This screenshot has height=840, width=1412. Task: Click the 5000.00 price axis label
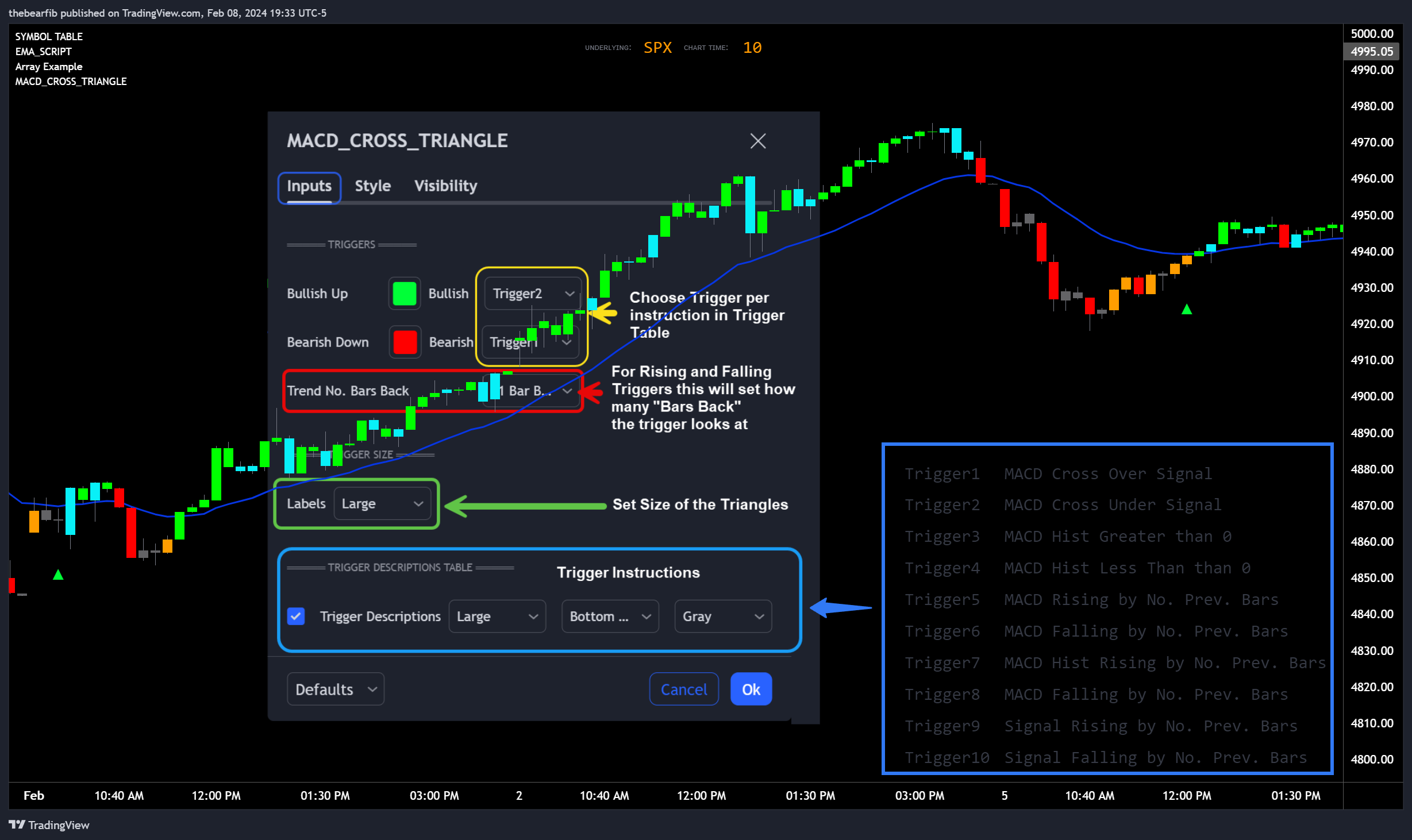[1372, 33]
